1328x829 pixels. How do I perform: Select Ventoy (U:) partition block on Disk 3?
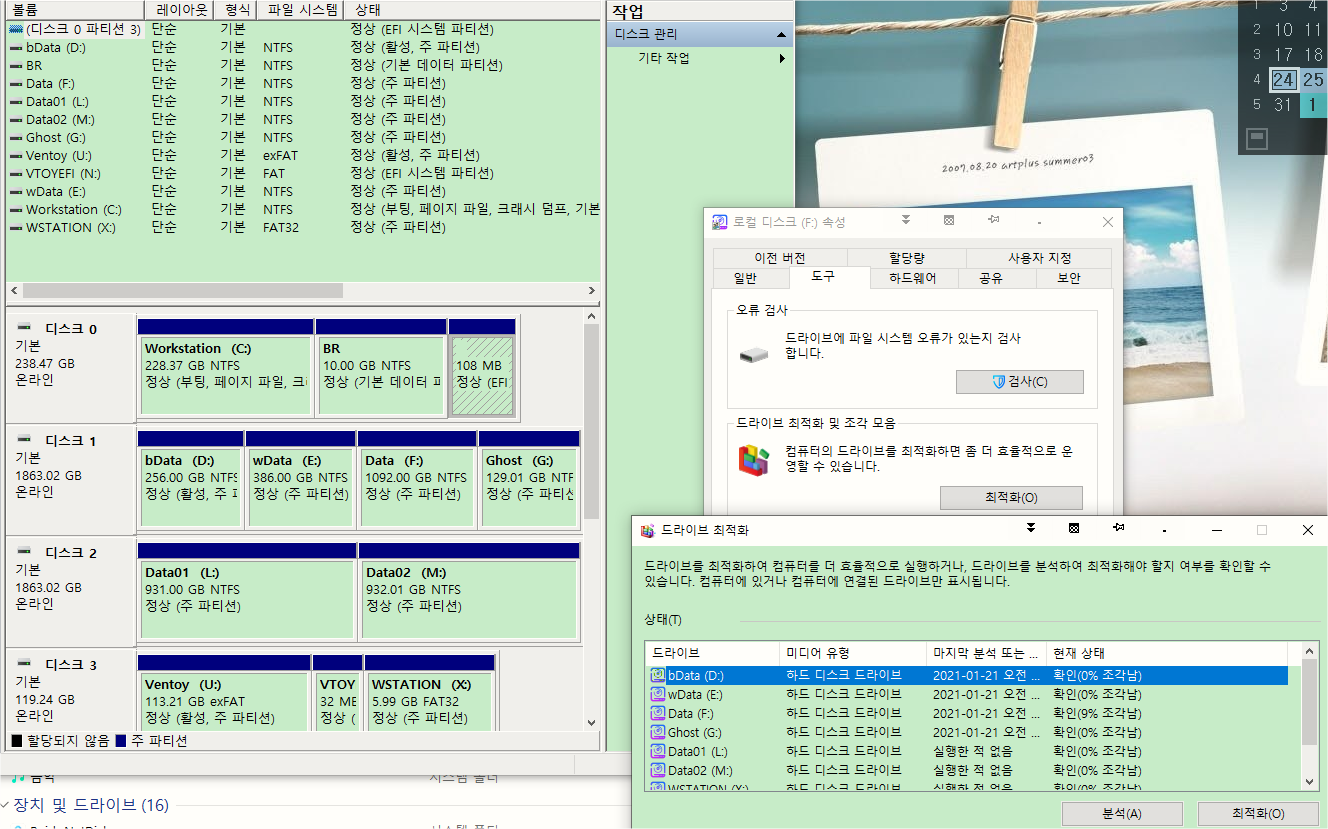click(x=224, y=693)
